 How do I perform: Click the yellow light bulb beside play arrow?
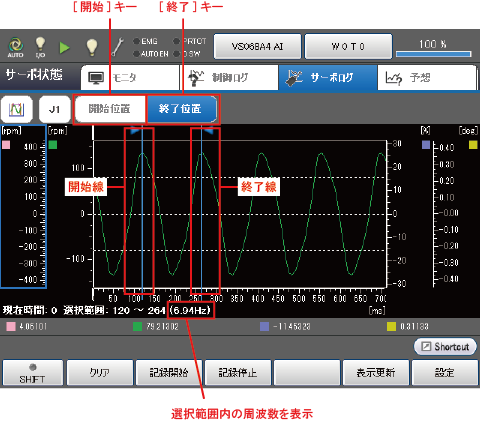point(92,47)
